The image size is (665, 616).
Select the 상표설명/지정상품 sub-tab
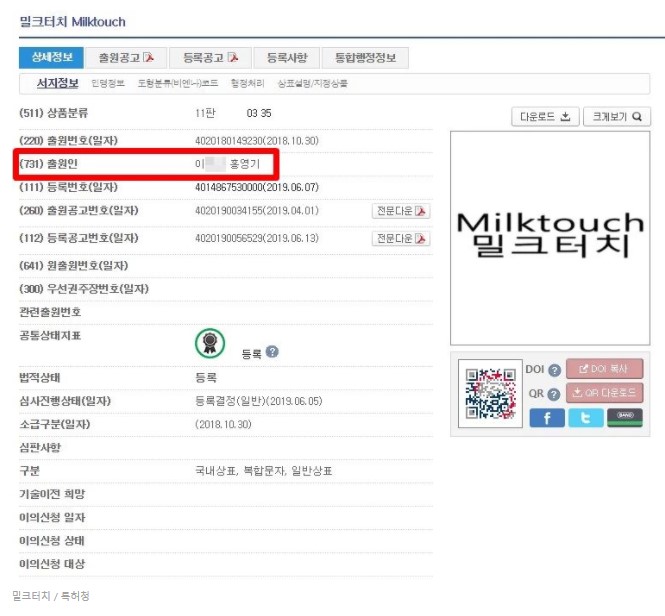point(313,83)
